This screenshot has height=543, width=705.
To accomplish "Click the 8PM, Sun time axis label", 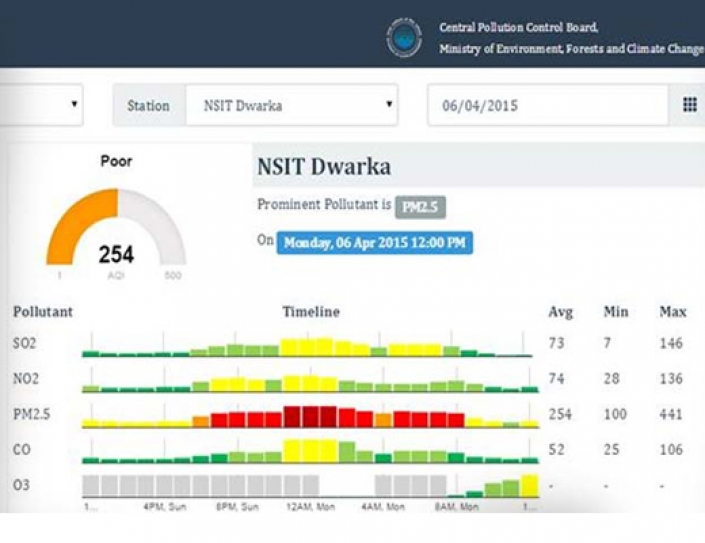I will [x=237, y=507].
